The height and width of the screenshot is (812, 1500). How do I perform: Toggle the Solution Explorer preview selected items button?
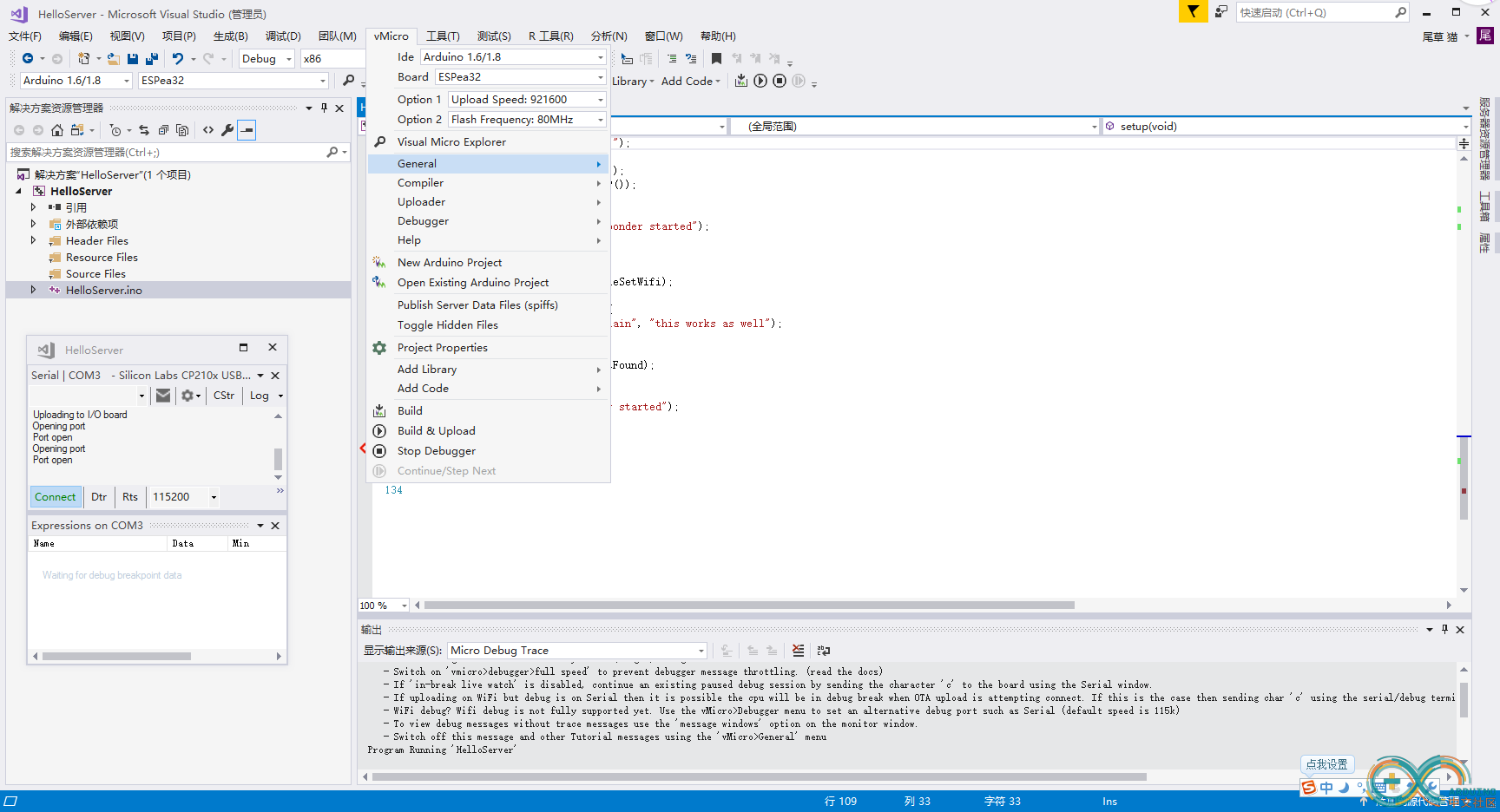(247, 130)
